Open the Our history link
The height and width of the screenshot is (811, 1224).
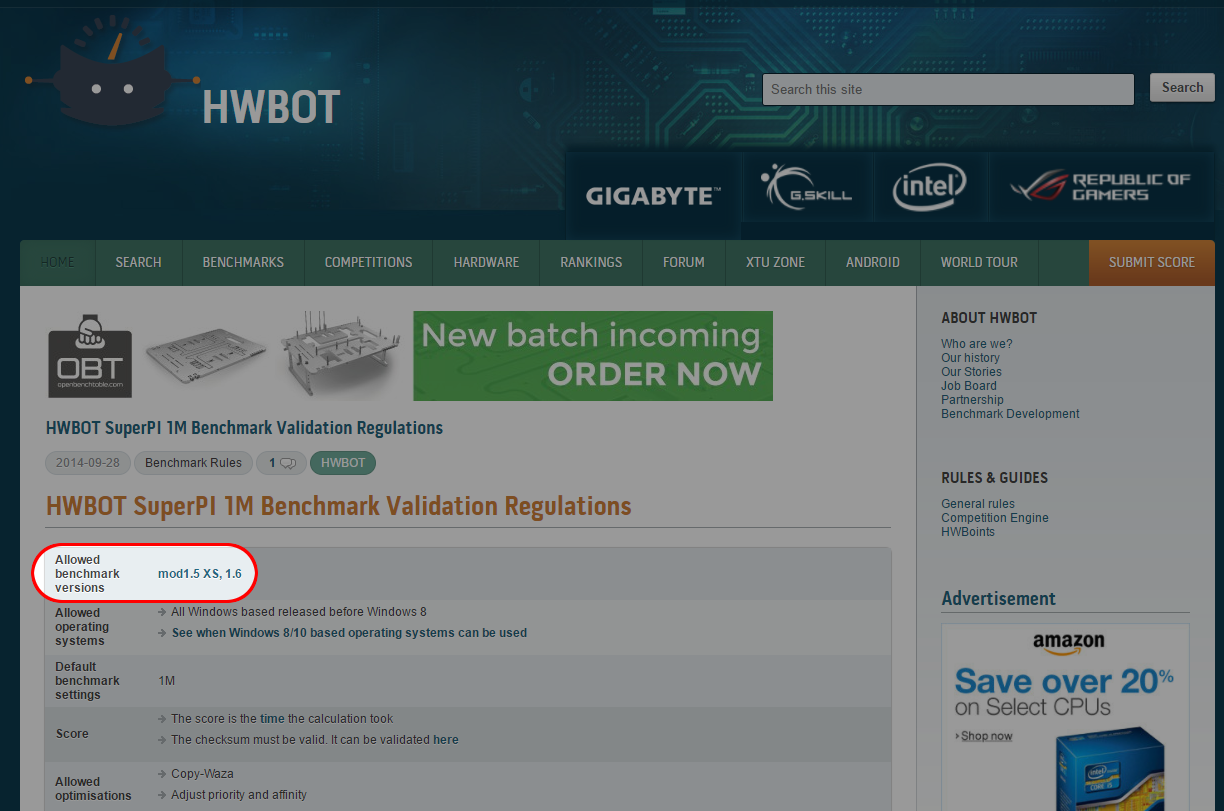[970, 358]
